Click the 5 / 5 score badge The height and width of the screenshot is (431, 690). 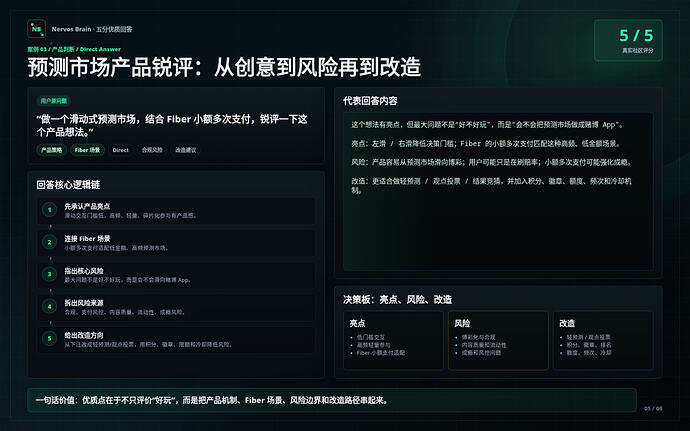pos(628,41)
